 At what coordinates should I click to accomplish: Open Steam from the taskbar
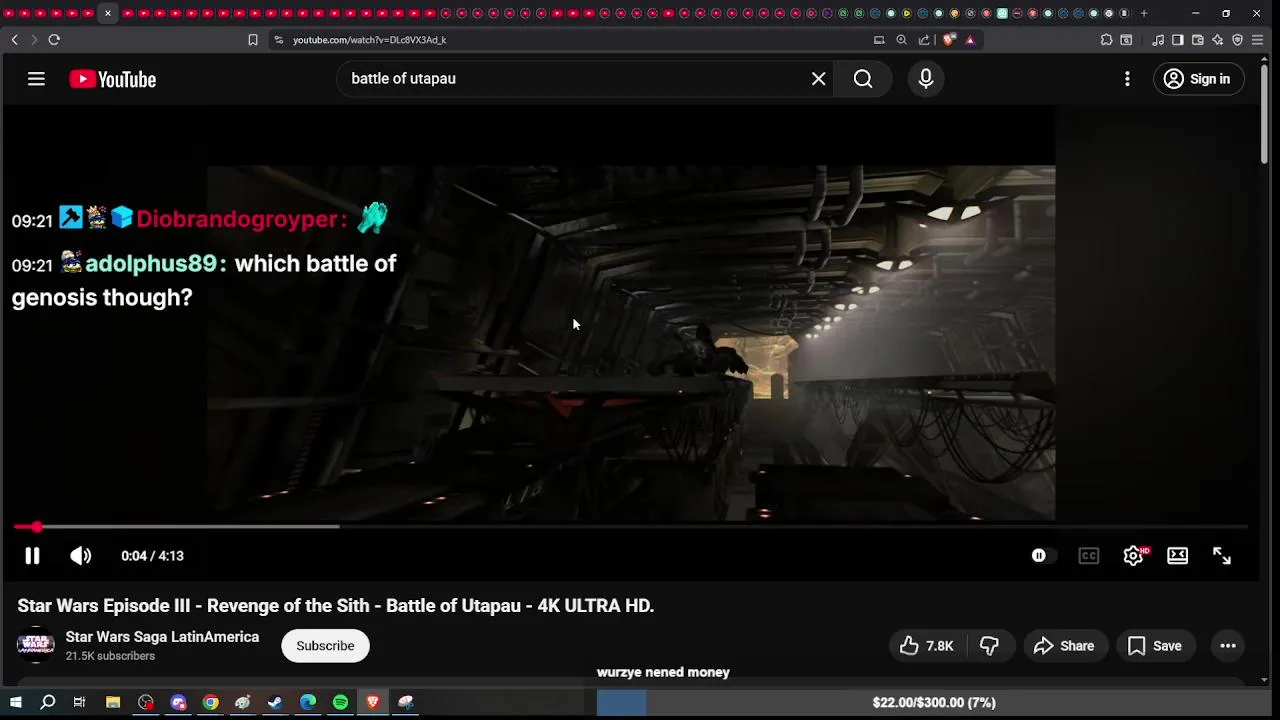(275, 703)
